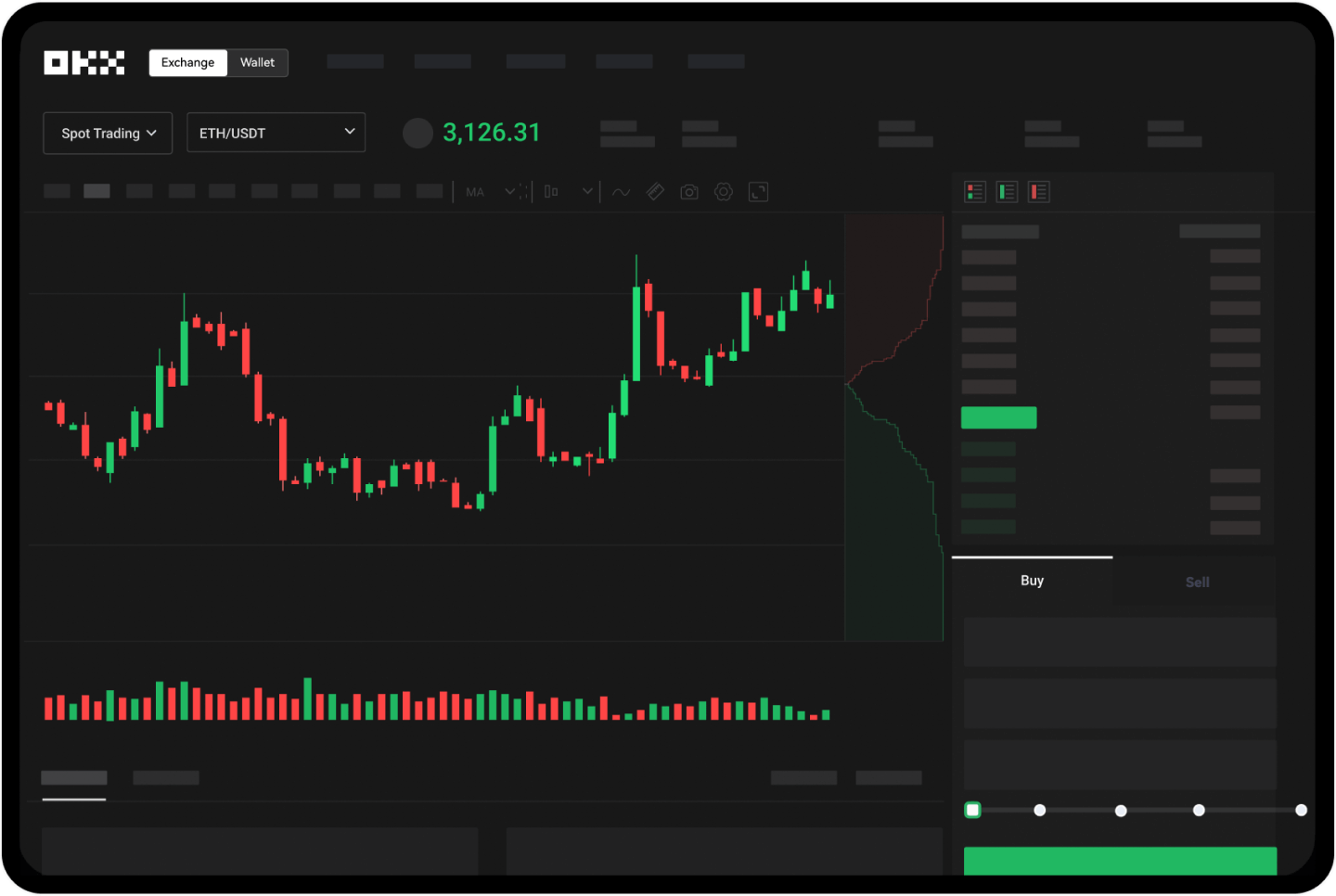
Task: Switch to Wallet mode
Action: click(257, 63)
